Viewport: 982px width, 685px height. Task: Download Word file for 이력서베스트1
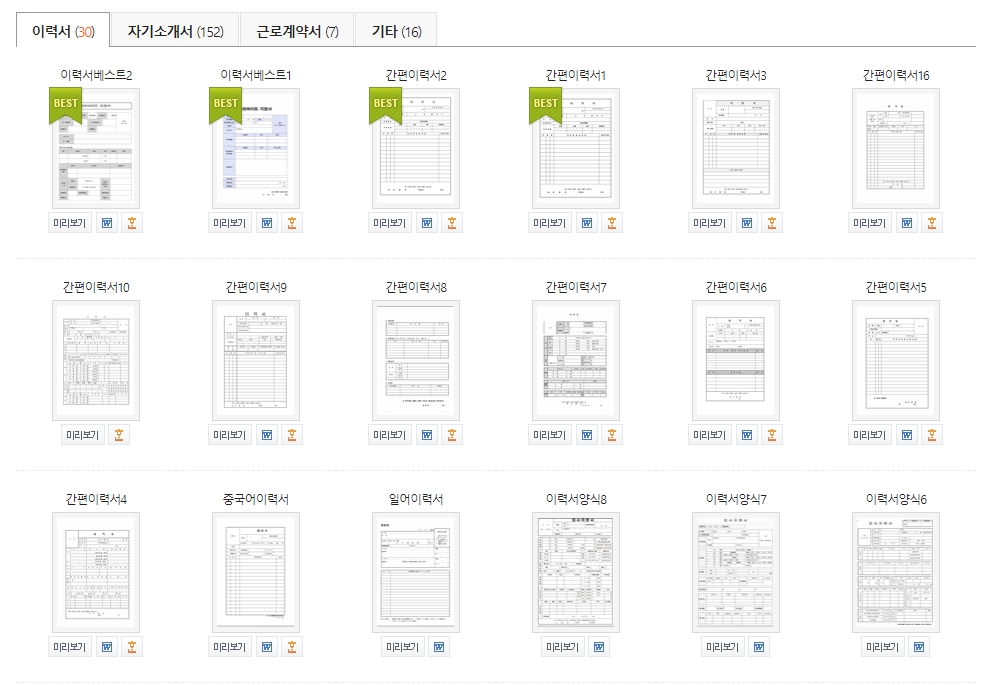267,223
